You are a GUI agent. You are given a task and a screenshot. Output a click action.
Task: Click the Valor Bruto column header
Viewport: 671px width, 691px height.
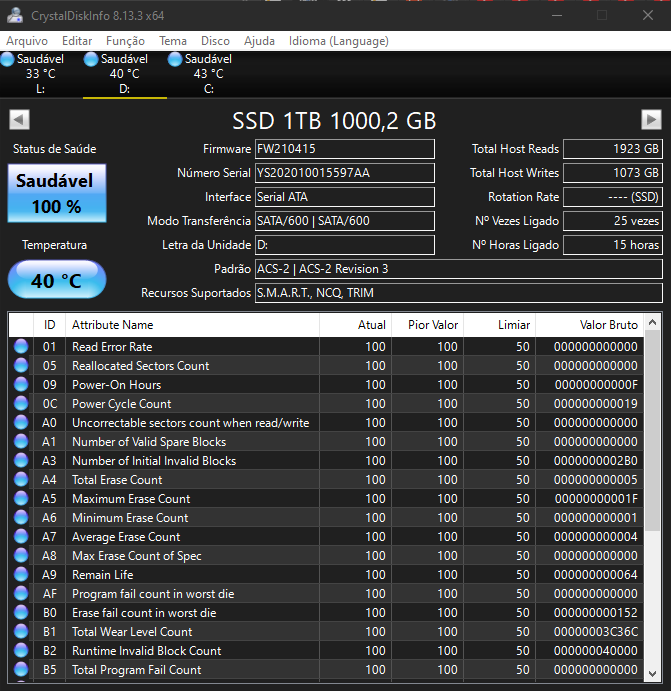589,325
